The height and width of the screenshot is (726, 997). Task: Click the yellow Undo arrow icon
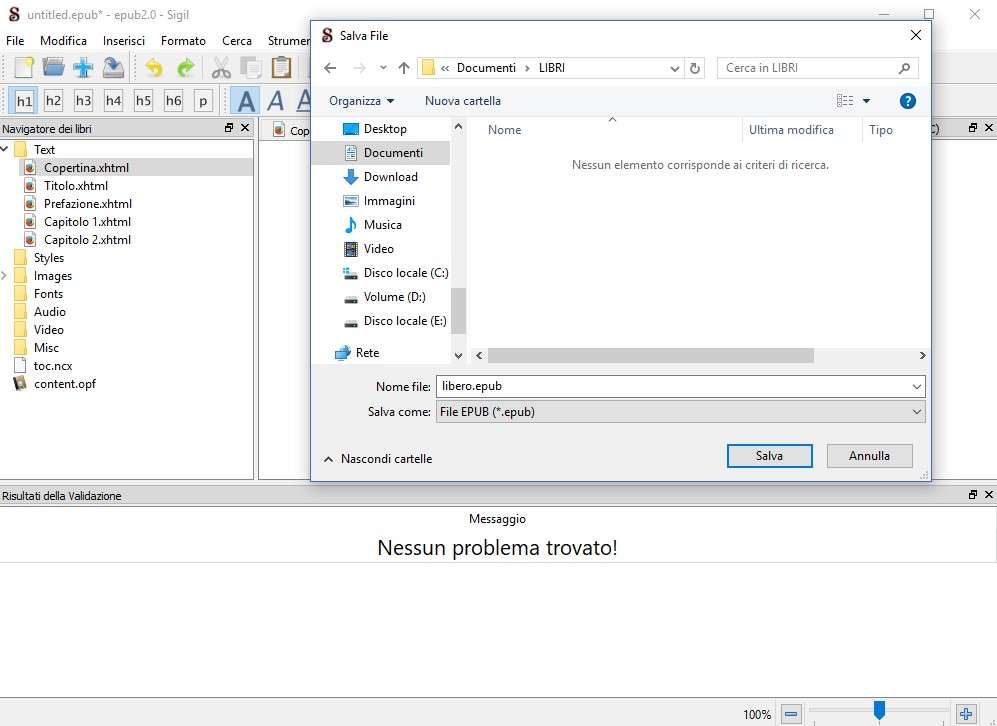(x=153, y=68)
